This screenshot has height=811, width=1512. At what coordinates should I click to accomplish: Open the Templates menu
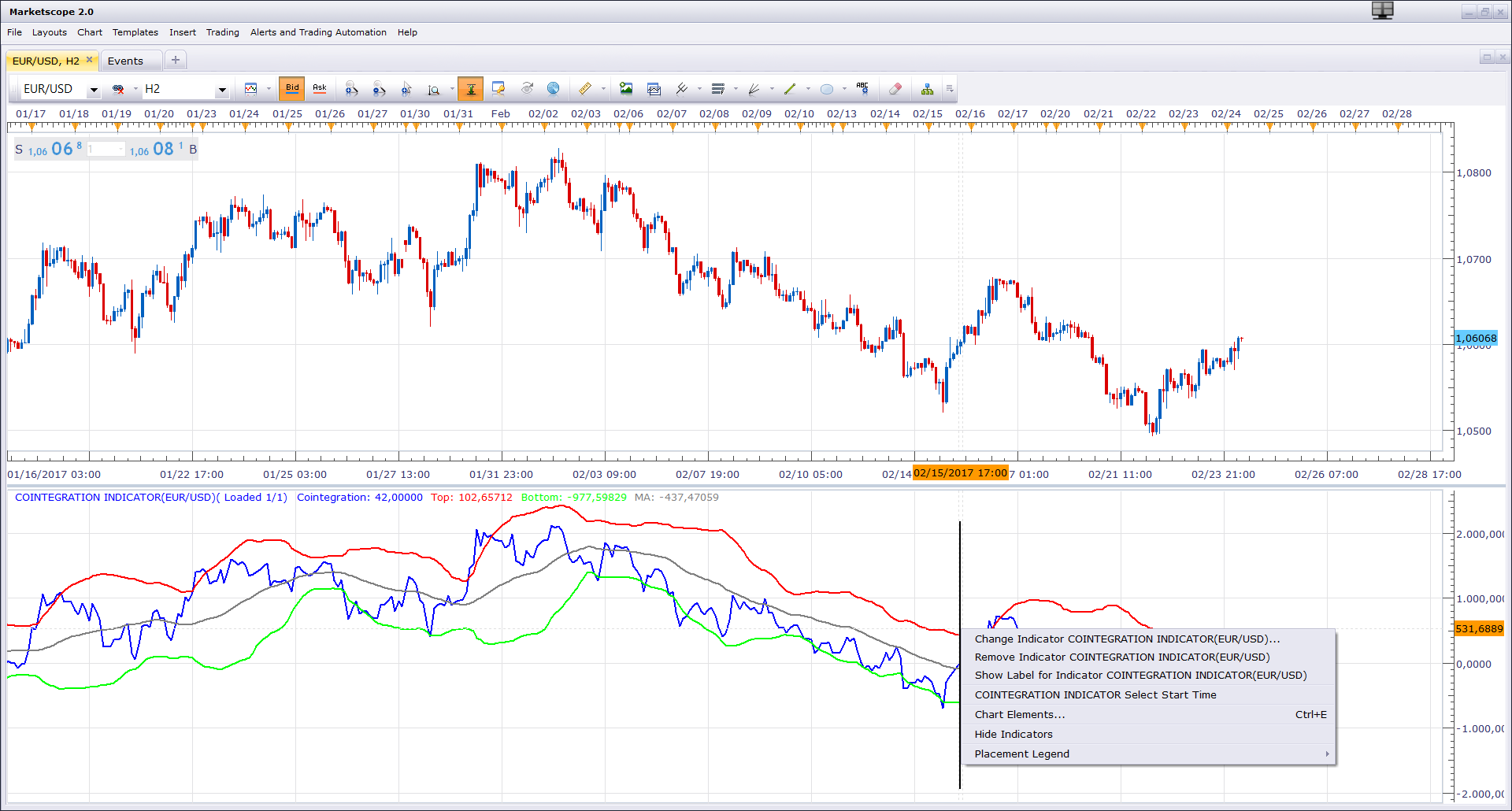[135, 32]
